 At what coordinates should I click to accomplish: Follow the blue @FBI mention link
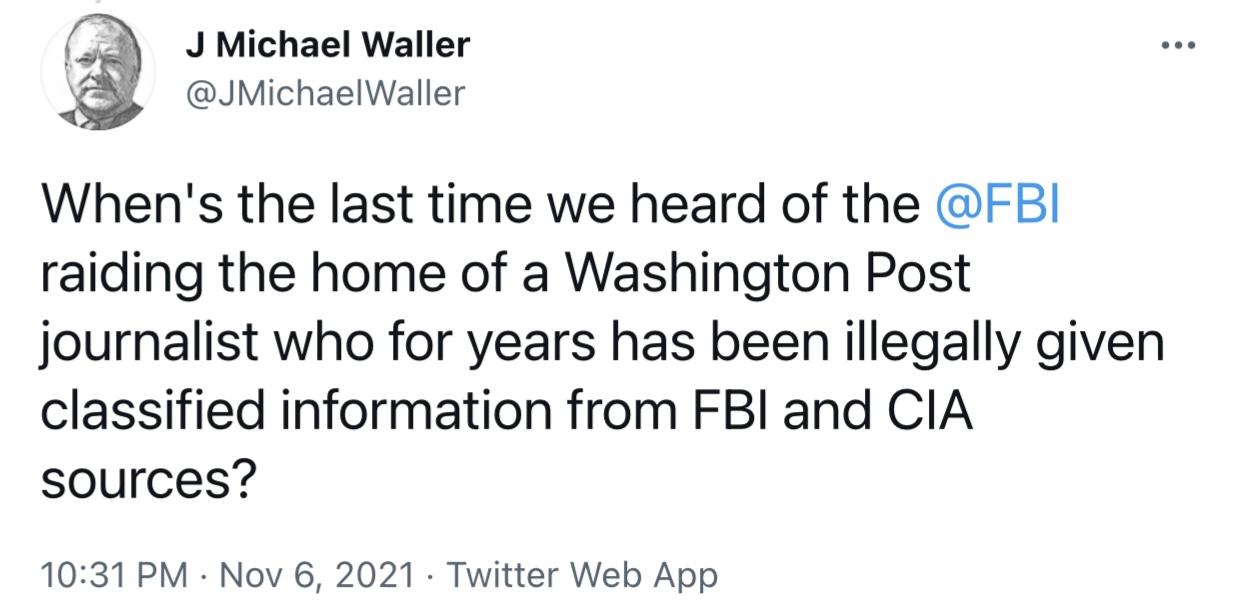click(998, 207)
